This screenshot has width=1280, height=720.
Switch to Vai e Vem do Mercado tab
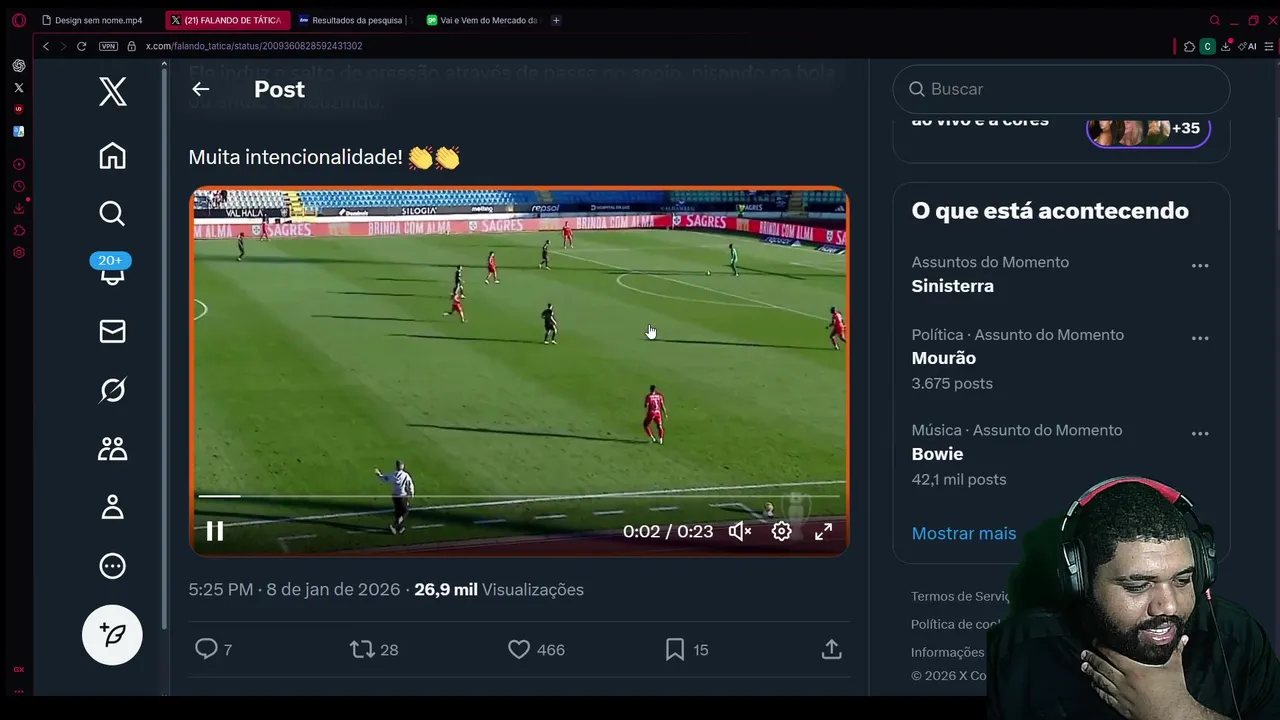tap(485, 20)
